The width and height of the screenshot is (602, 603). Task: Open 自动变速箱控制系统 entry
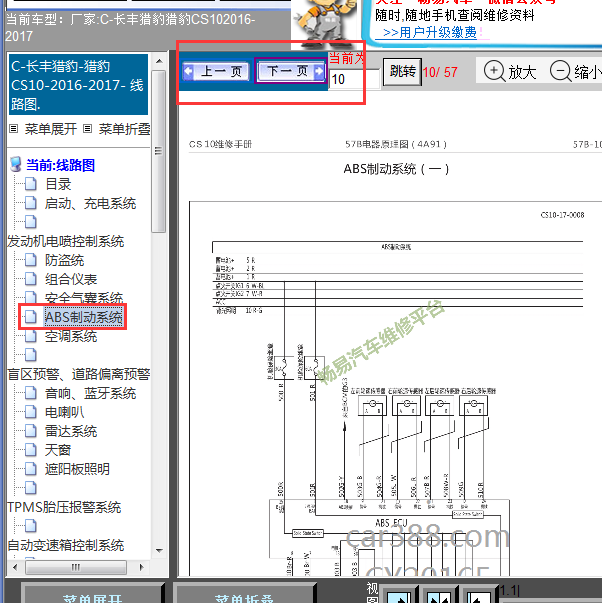pos(66,545)
